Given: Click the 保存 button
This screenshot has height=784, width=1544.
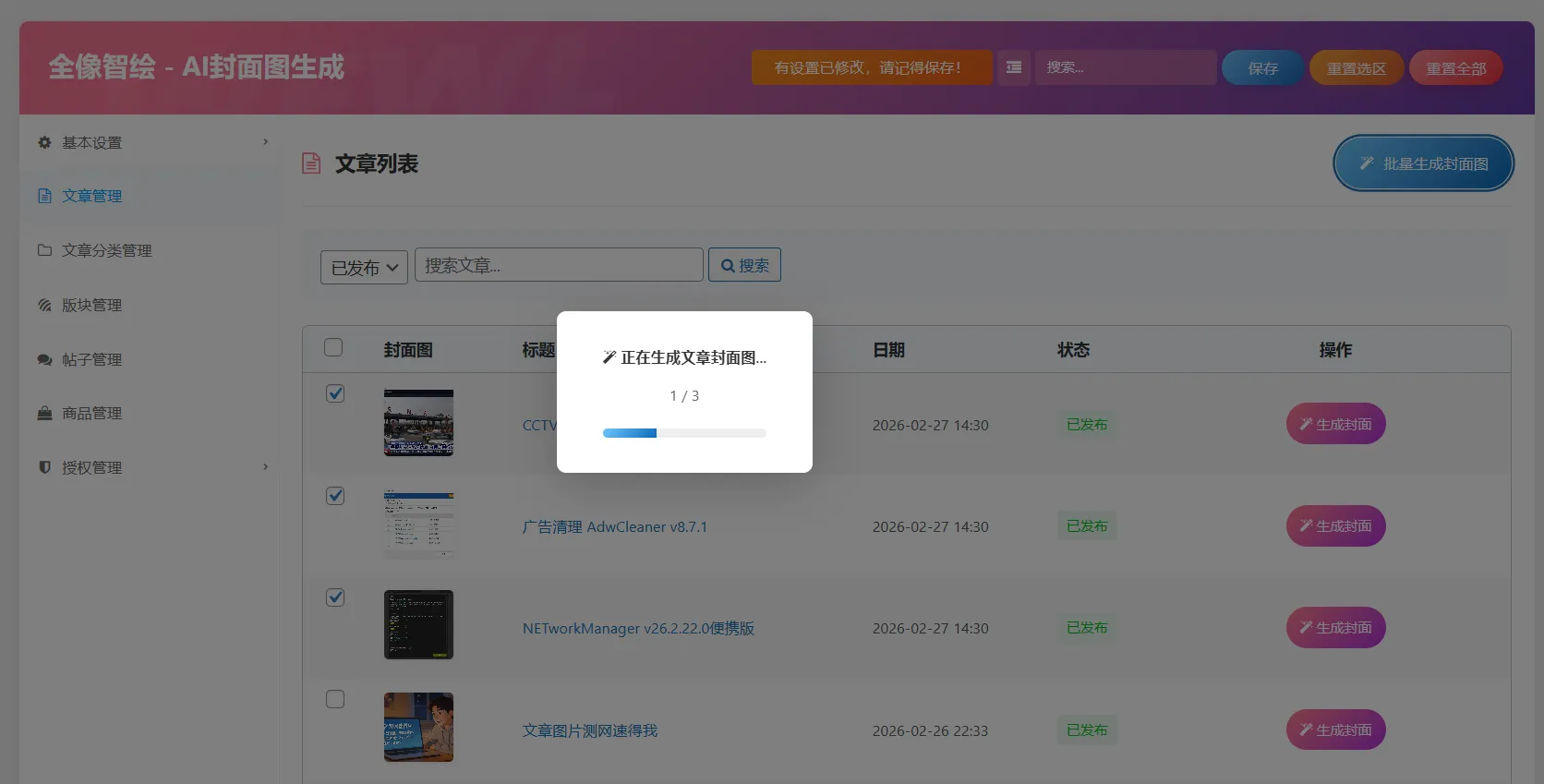Looking at the screenshot, I should pyautogui.click(x=1262, y=67).
